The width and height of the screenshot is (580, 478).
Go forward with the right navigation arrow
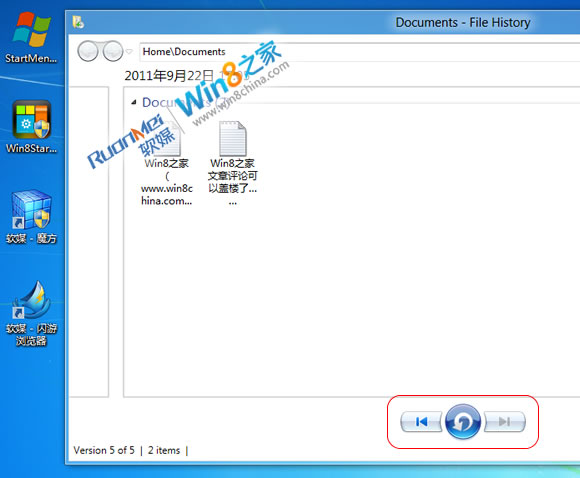[x=113, y=51]
